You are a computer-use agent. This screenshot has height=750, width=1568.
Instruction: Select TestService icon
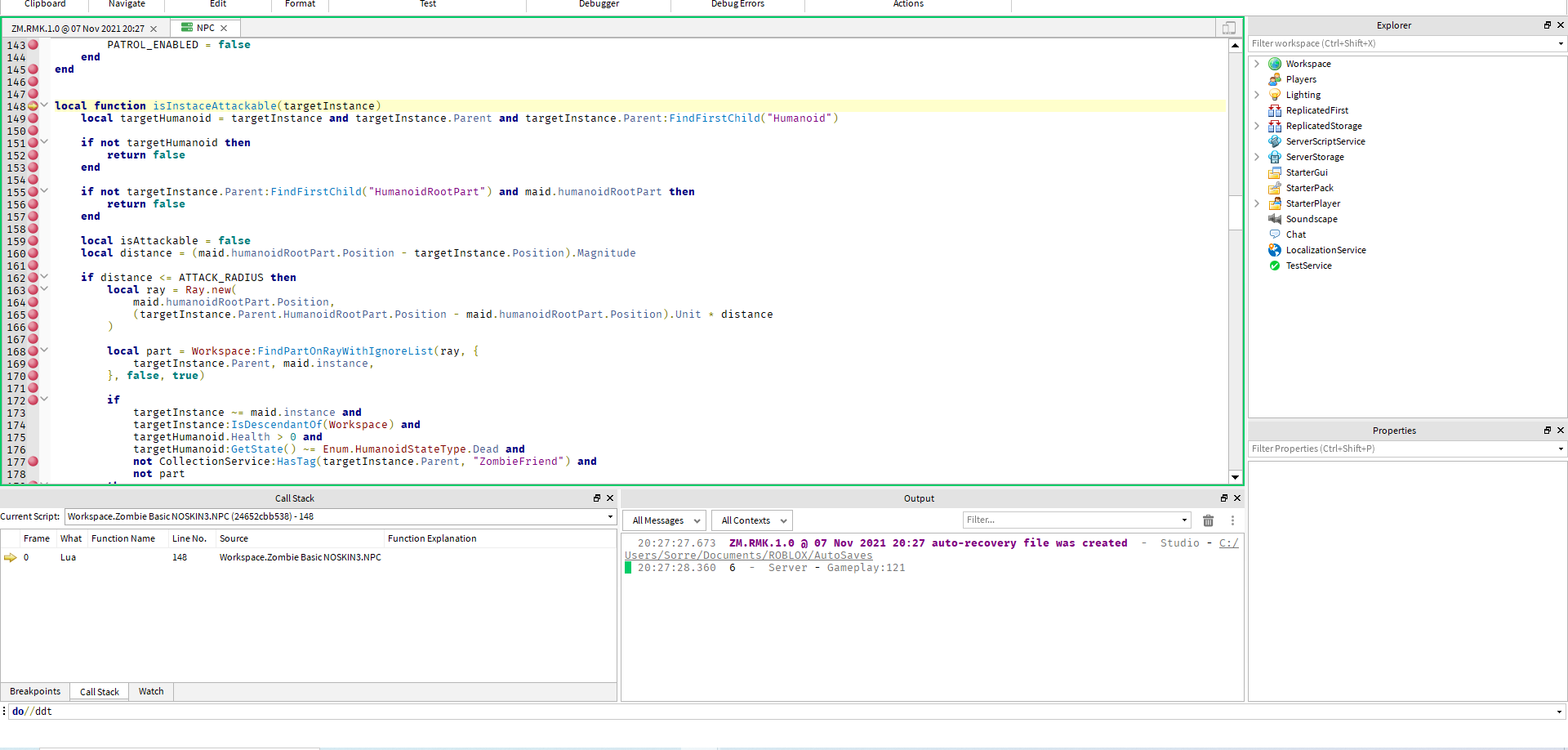(1274, 266)
